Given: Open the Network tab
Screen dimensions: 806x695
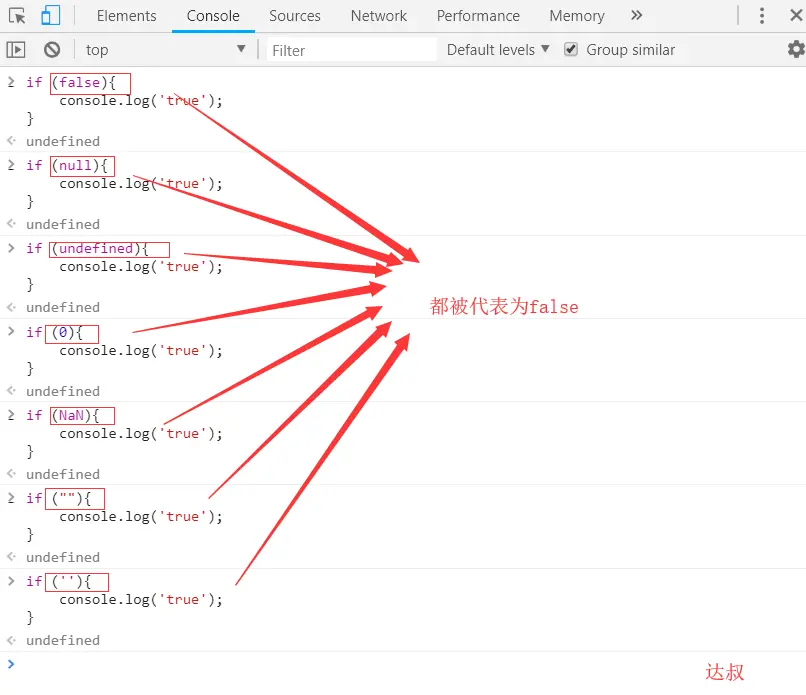Looking at the screenshot, I should tap(378, 16).
